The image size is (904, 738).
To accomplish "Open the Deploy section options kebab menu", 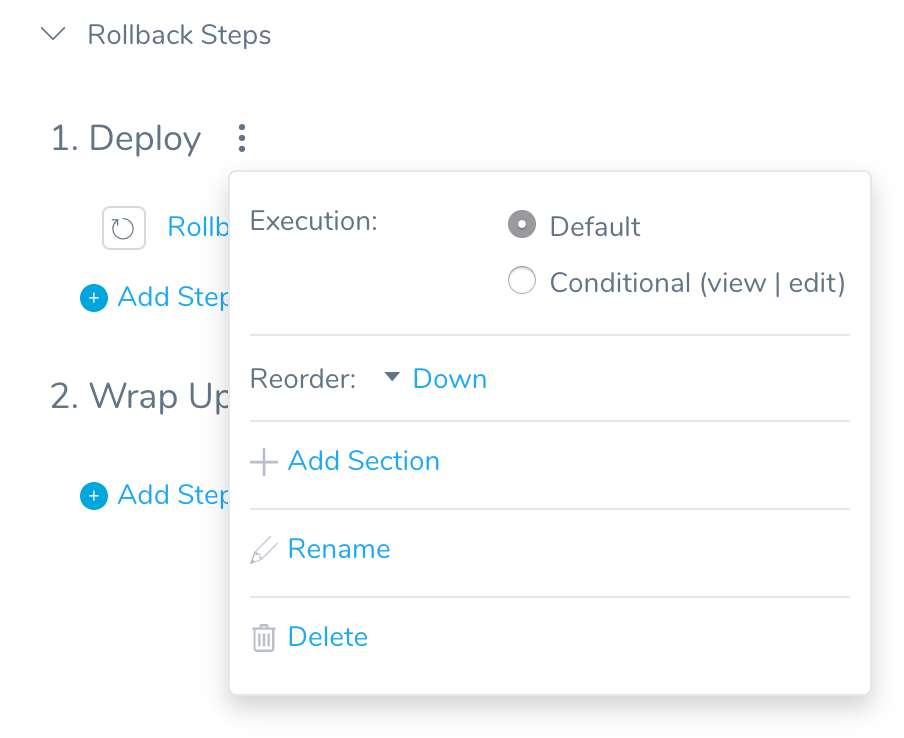I will tap(242, 138).
